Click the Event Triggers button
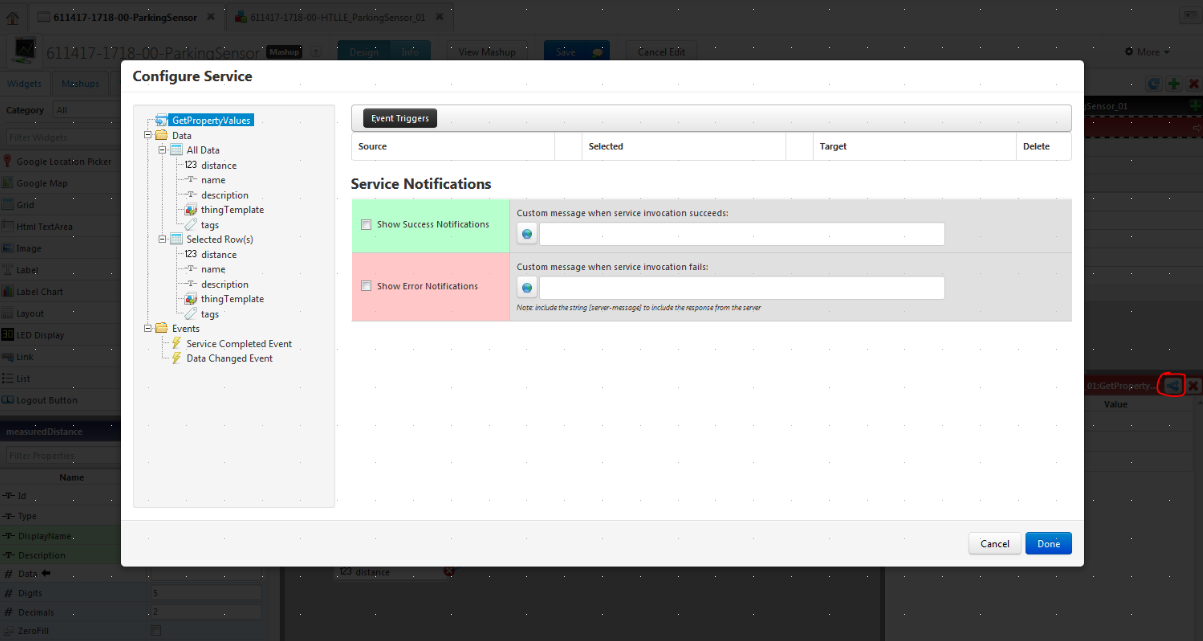The image size is (1203, 641). click(400, 118)
